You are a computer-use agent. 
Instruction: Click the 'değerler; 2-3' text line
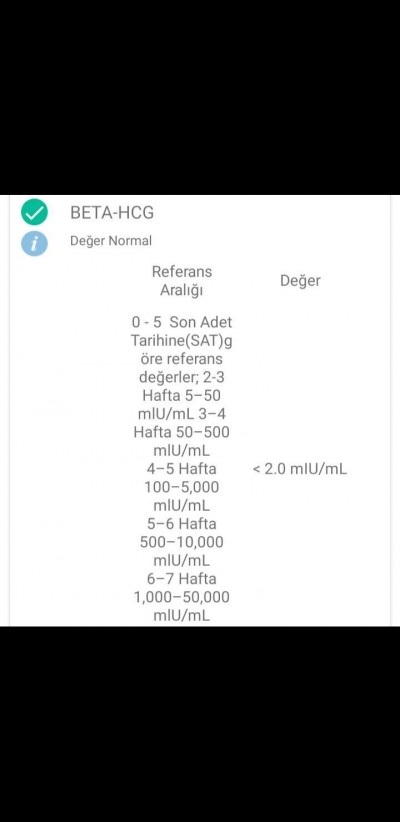click(x=181, y=377)
